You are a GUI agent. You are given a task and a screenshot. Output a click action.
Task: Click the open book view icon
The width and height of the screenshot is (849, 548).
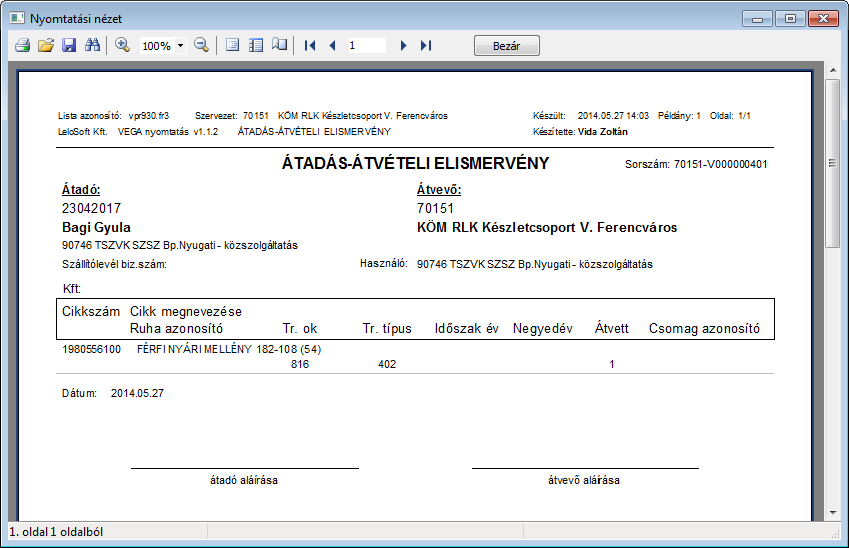[279, 45]
